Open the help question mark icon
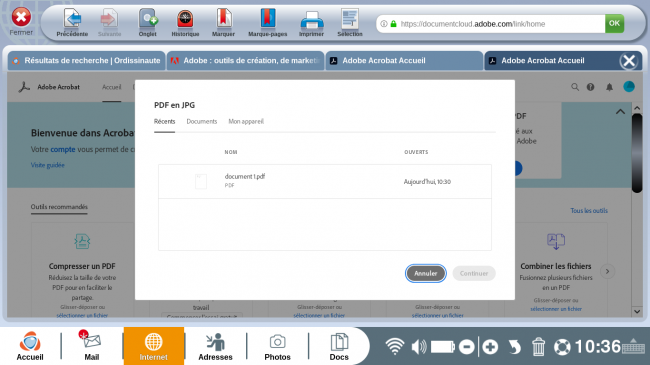650x365 pixels. (590, 87)
